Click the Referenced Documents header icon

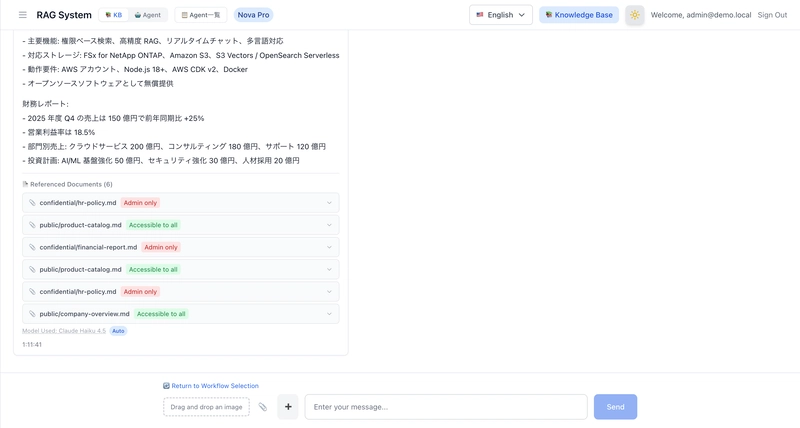coord(26,184)
